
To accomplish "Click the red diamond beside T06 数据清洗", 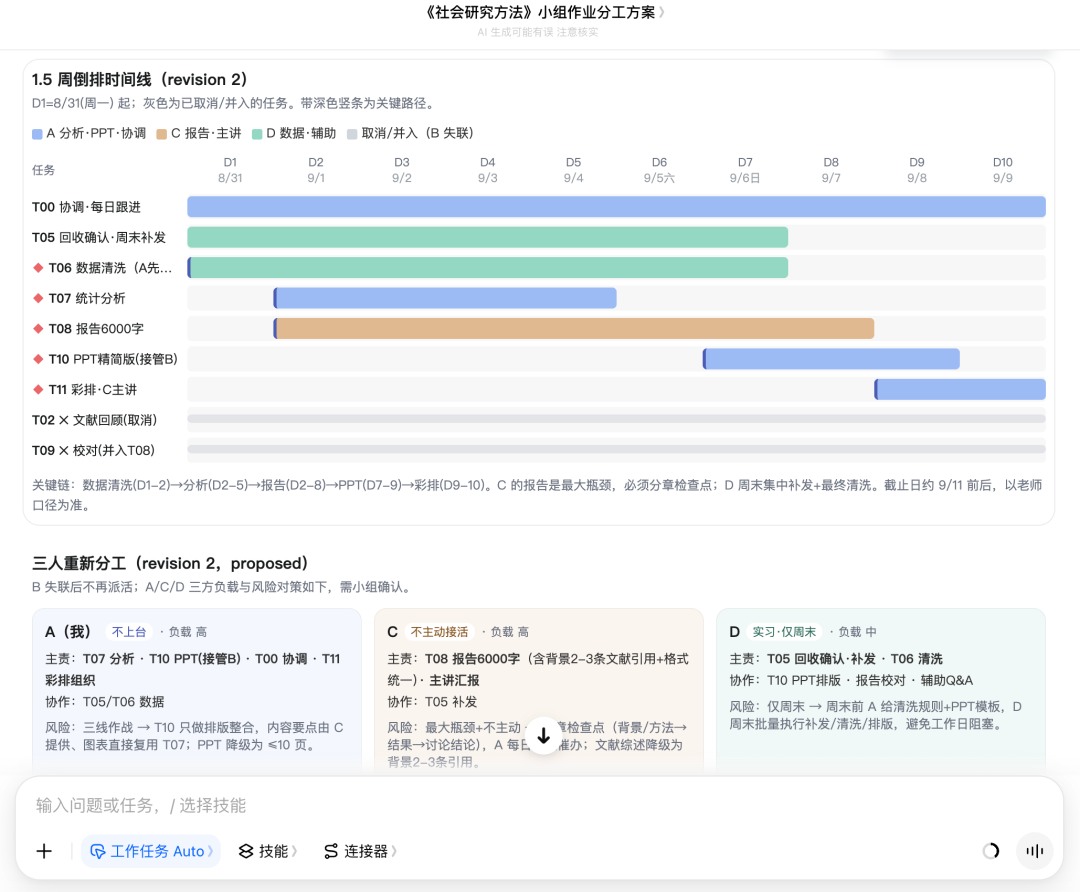I will (38, 268).
